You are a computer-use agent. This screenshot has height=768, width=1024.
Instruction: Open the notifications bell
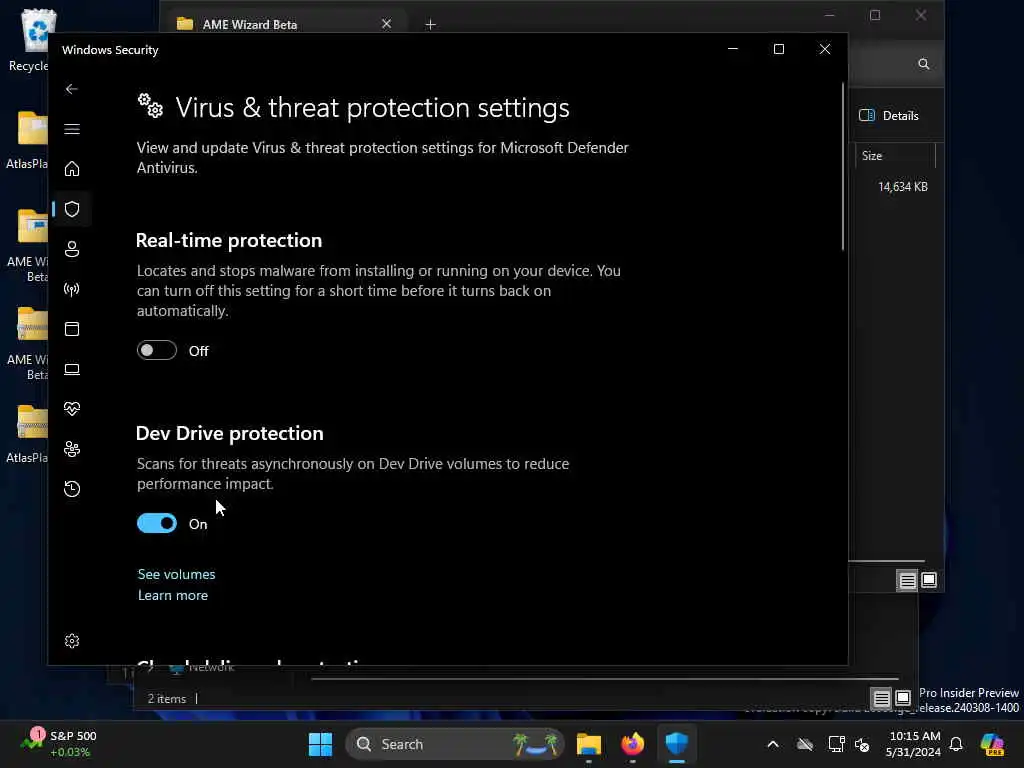(956, 744)
